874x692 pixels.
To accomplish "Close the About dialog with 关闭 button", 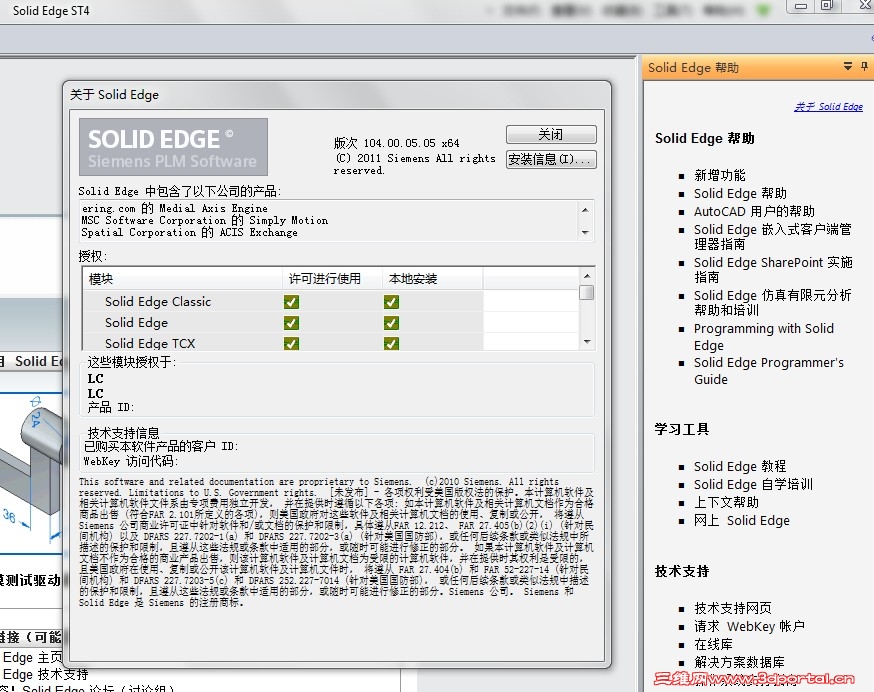I will click(551, 134).
